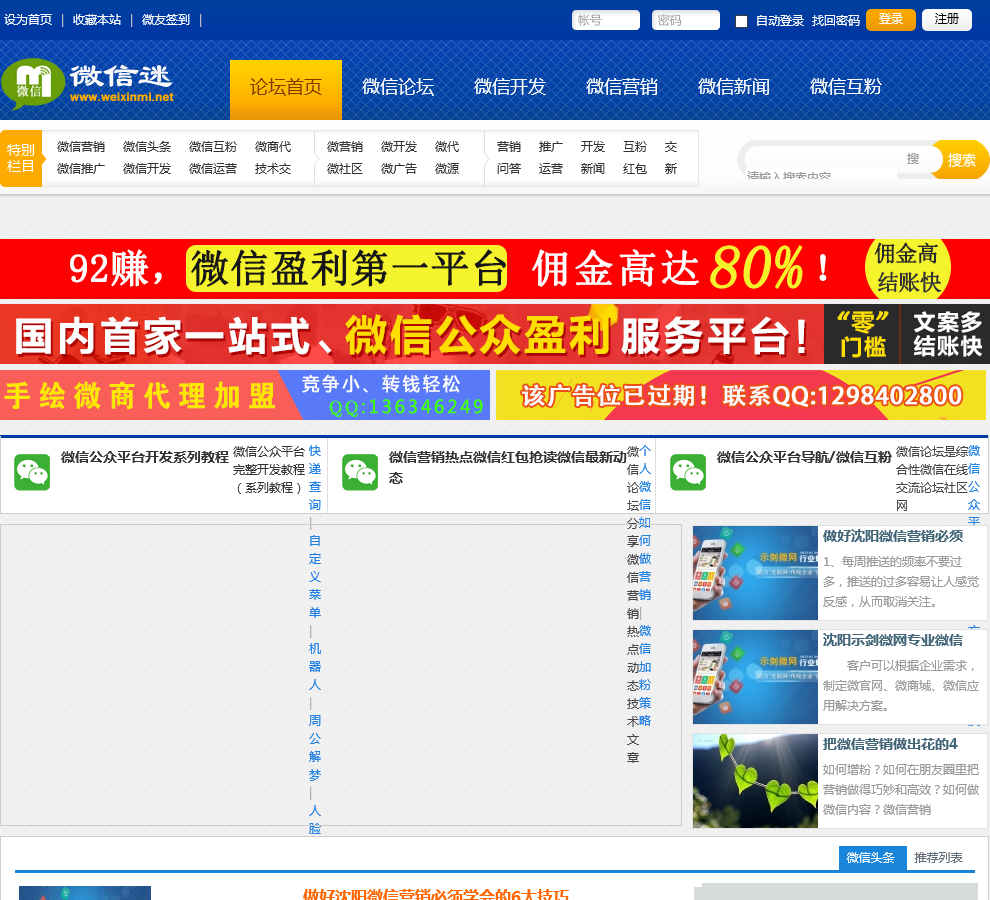This screenshot has height=900, width=990.
Task: Click the 92赚 微信盈利第一平台 banner
Action: coord(495,269)
